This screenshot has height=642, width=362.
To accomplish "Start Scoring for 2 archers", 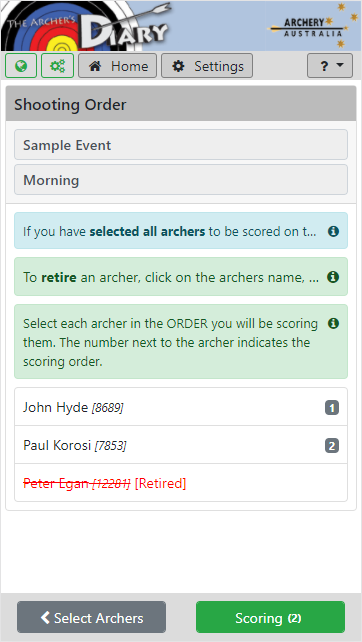I will pos(270,617).
